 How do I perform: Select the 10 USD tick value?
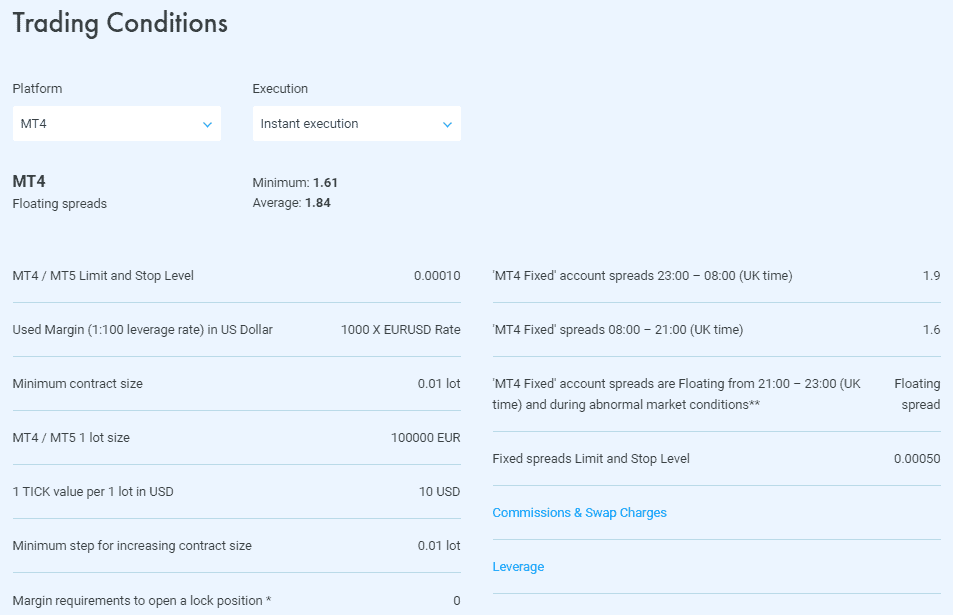click(x=439, y=492)
